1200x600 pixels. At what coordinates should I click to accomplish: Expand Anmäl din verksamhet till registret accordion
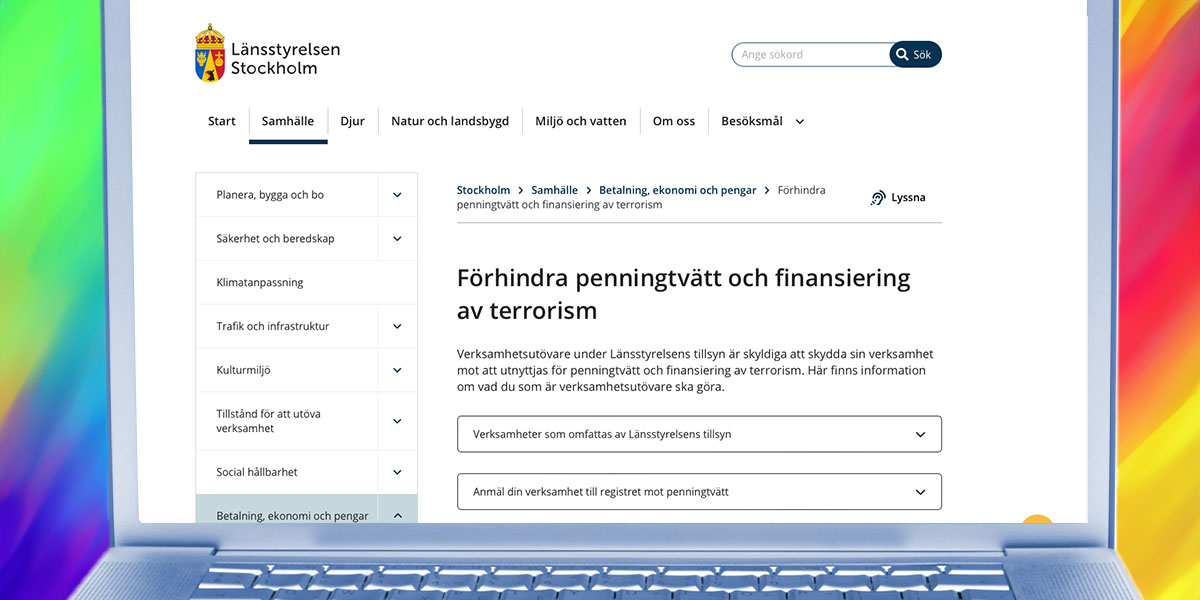pyautogui.click(x=699, y=492)
